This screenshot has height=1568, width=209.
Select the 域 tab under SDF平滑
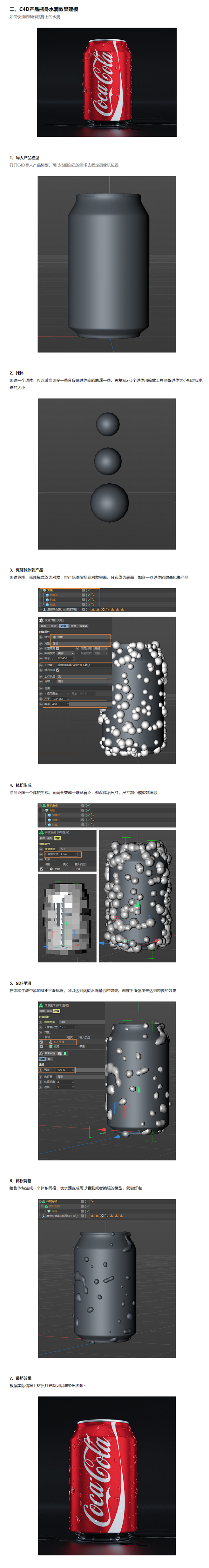49,1059
